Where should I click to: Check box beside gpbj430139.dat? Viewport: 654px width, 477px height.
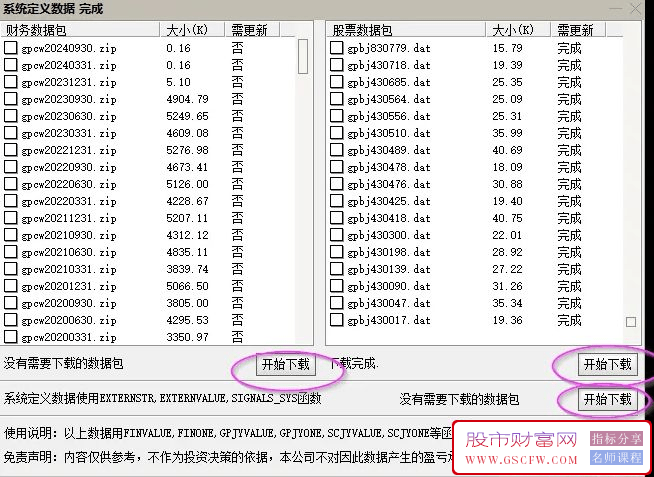tap(337, 269)
